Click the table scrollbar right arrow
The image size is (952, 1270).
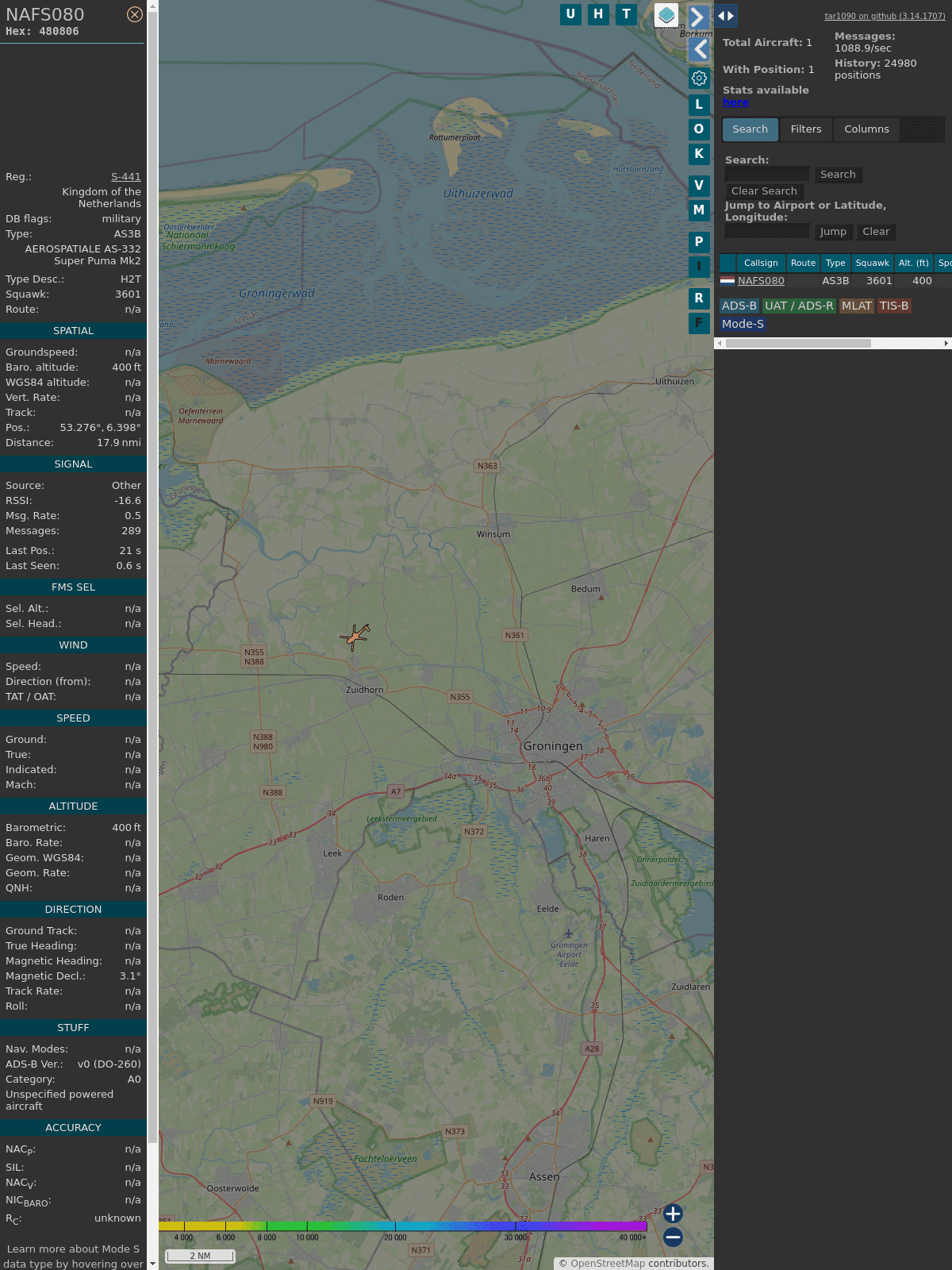pos(946,344)
